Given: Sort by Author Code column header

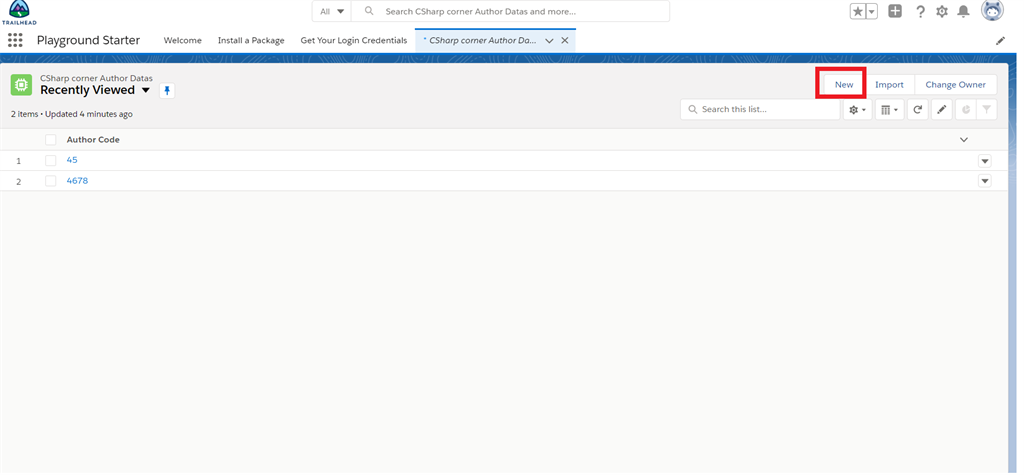Looking at the screenshot, I should coord(93,140).
